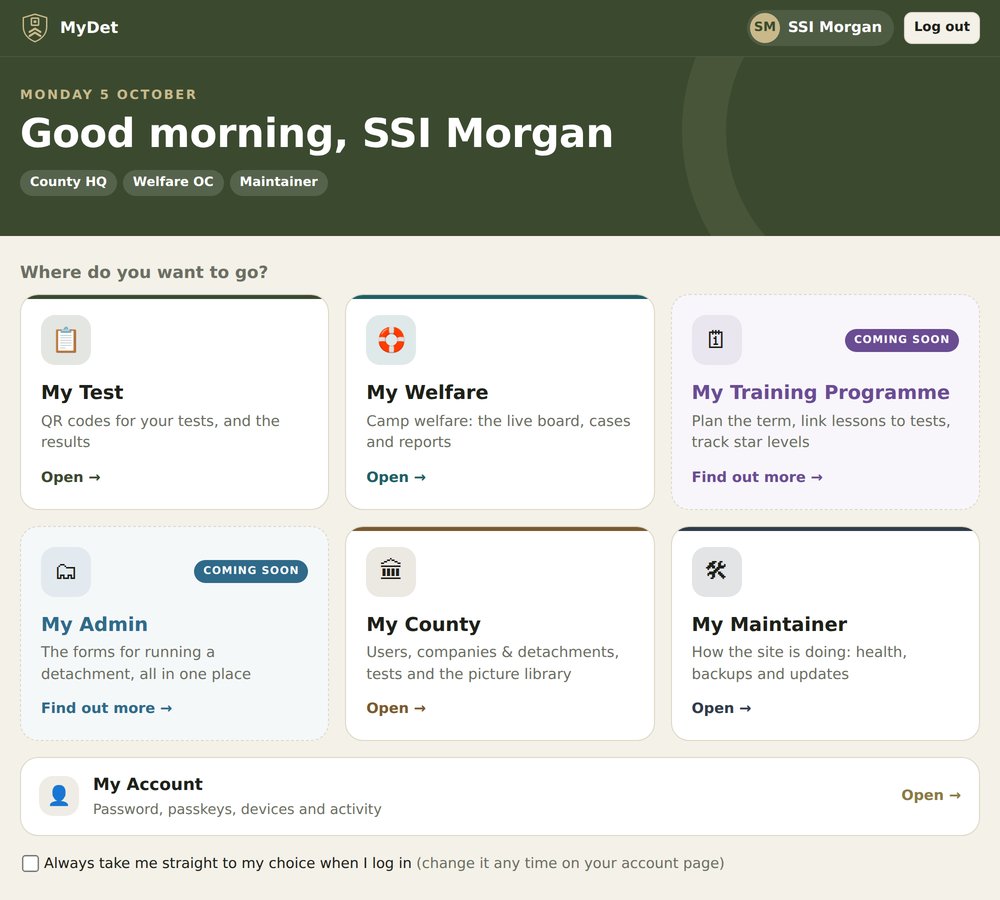
Task: Click the SSI Morgan user name
Action: pos(835,27)
